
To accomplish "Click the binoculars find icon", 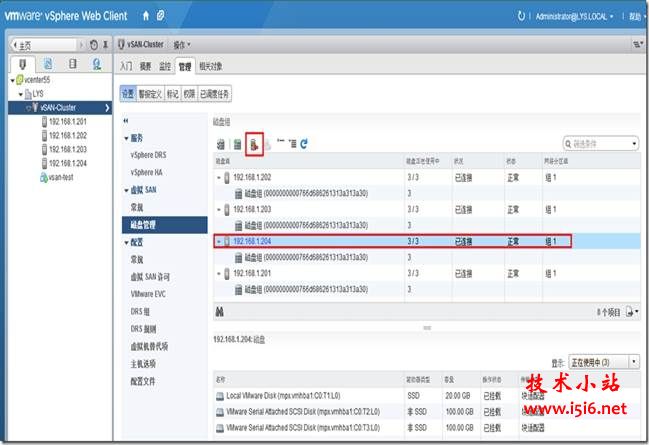I will 219,312.
